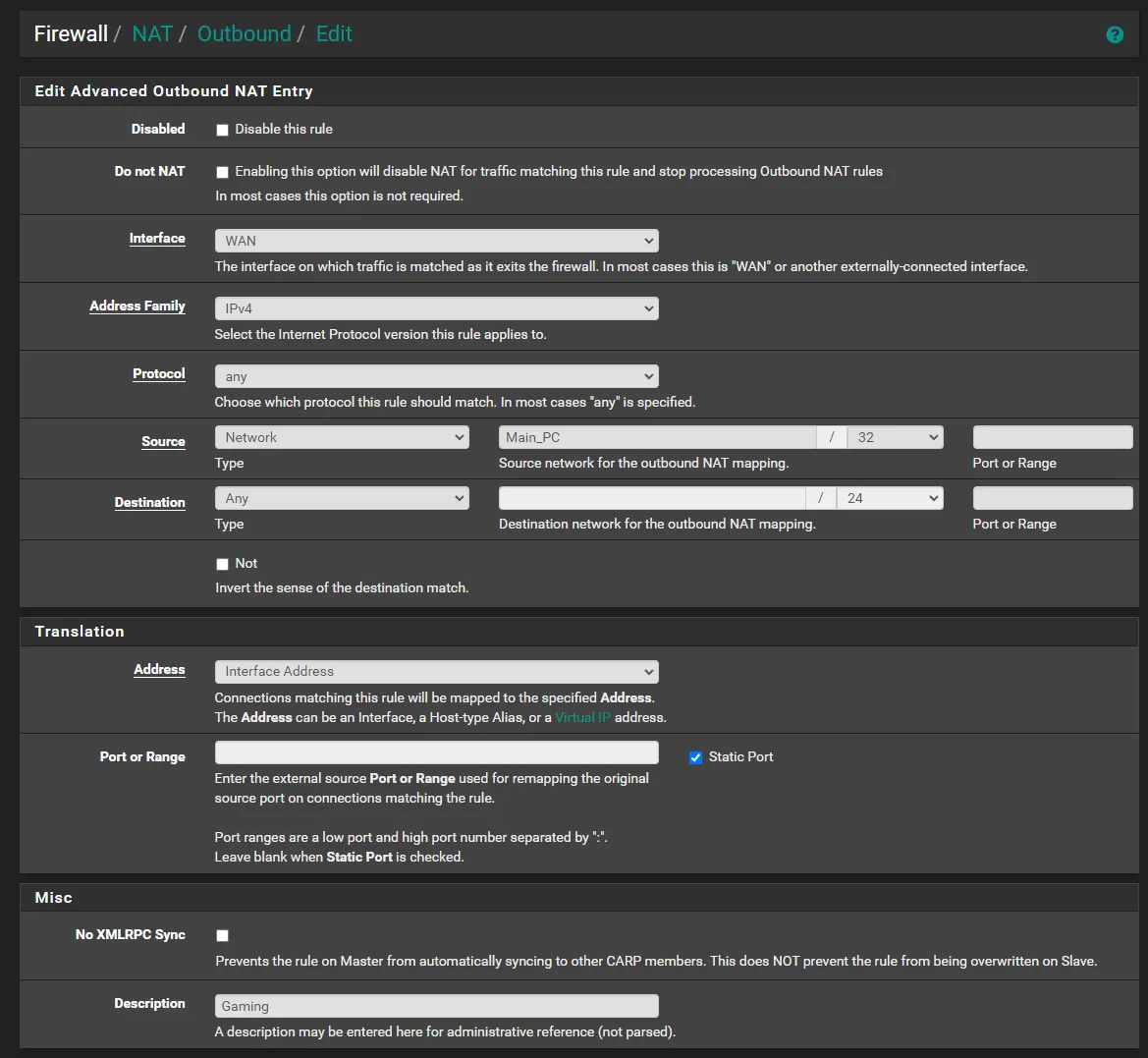1148x1058 pixels.
Task: Check the Disable this rule checkbox
Action: 222,130
